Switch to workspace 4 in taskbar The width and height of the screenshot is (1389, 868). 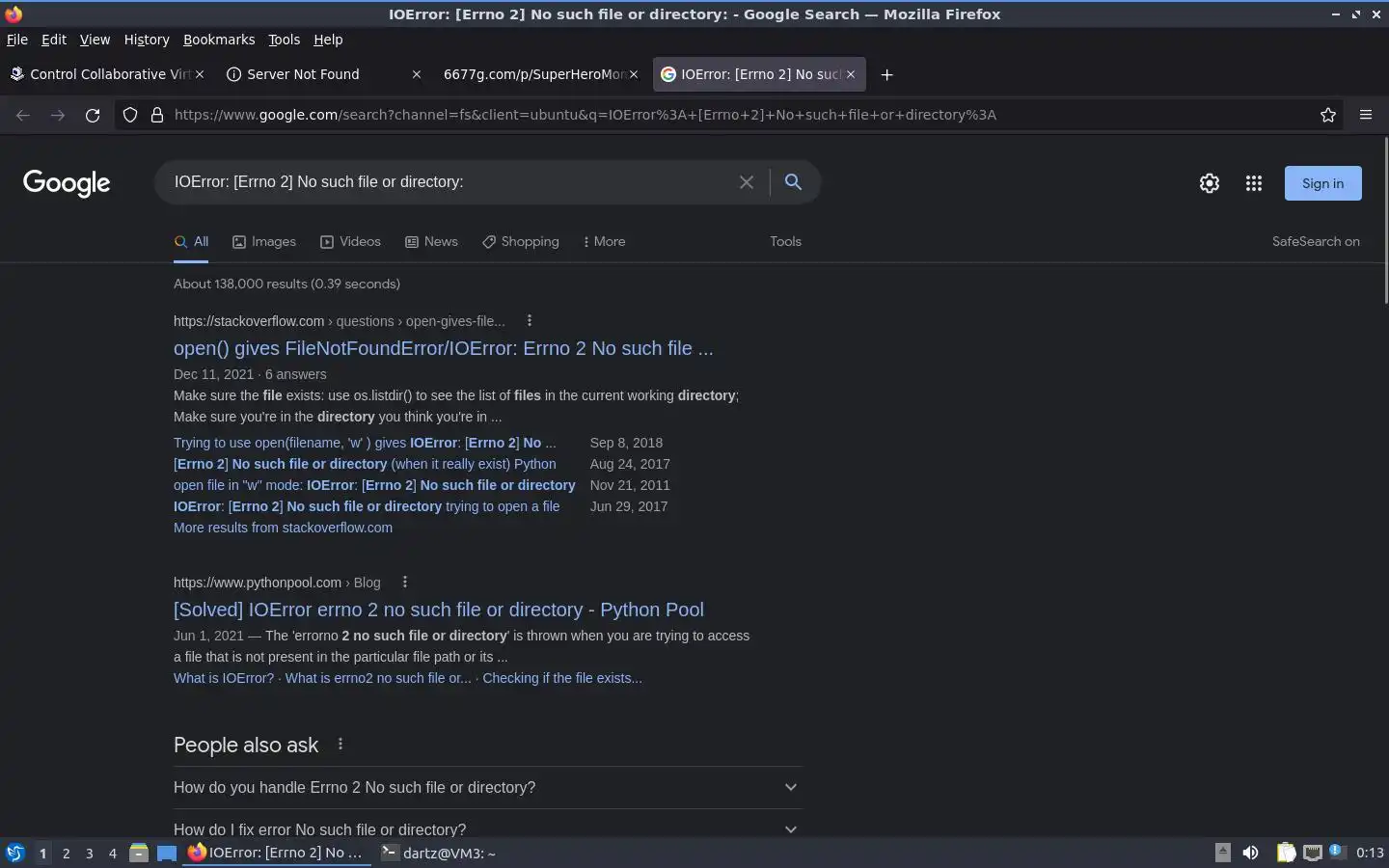113,853
